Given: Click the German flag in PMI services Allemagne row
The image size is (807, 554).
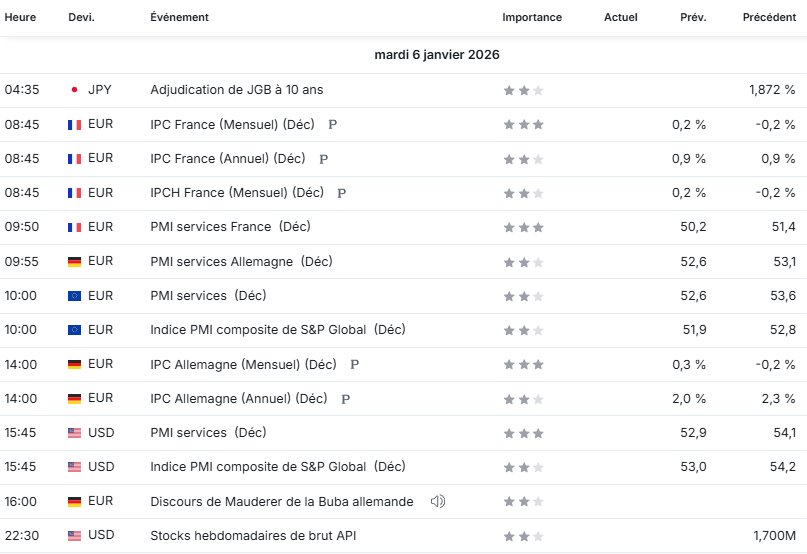Looking at the screenshot, I should point(74,262).
